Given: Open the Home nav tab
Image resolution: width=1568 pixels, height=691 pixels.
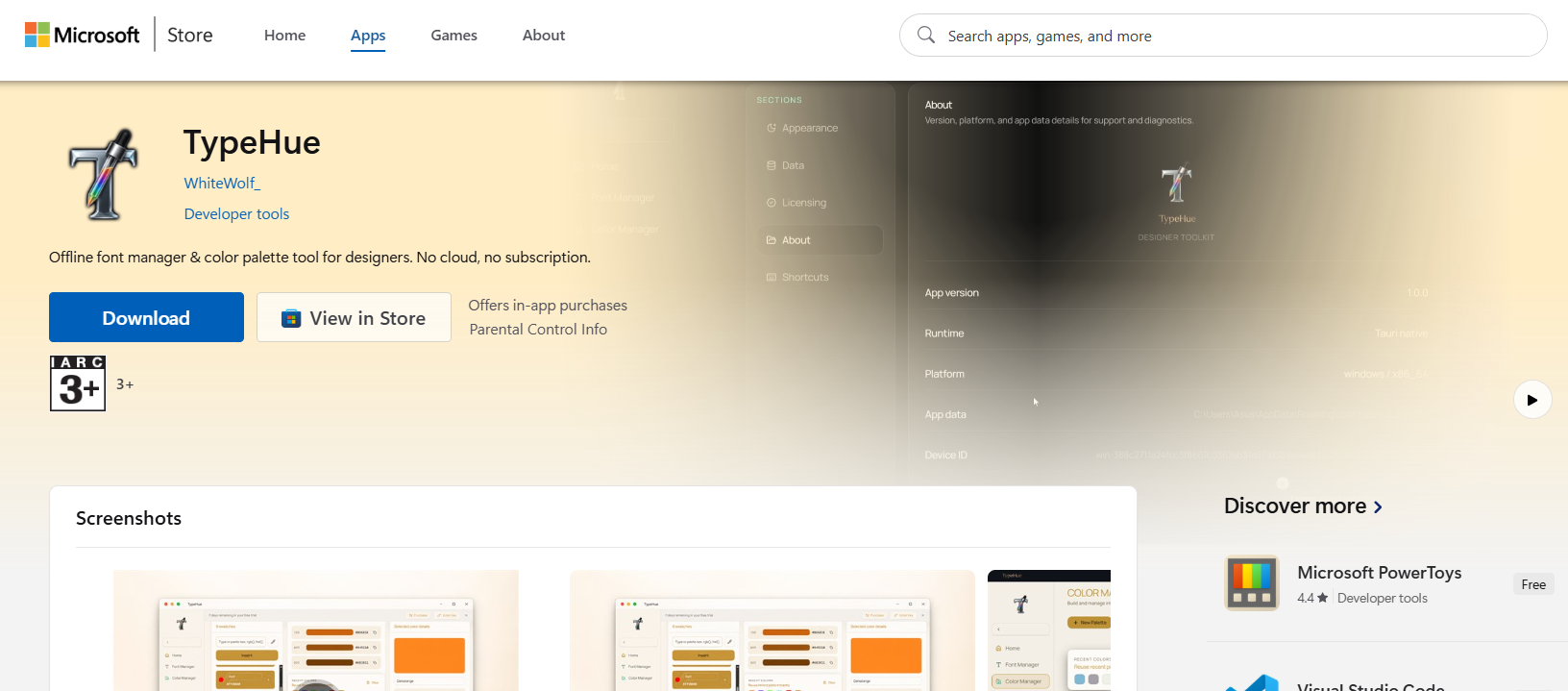Looking at the screenshot, I should 285,35.
